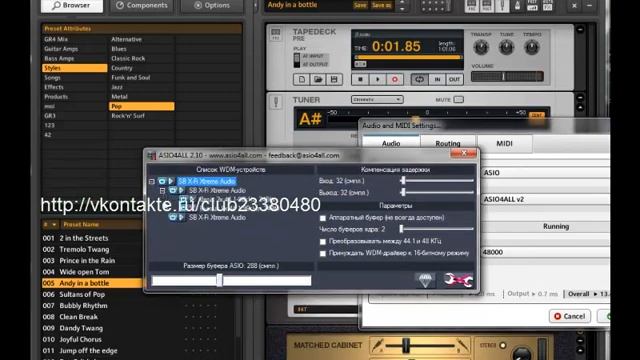Toggle loop mode in Tapedeck
This screenshot has height=360, width=640.
click(419, 79)
